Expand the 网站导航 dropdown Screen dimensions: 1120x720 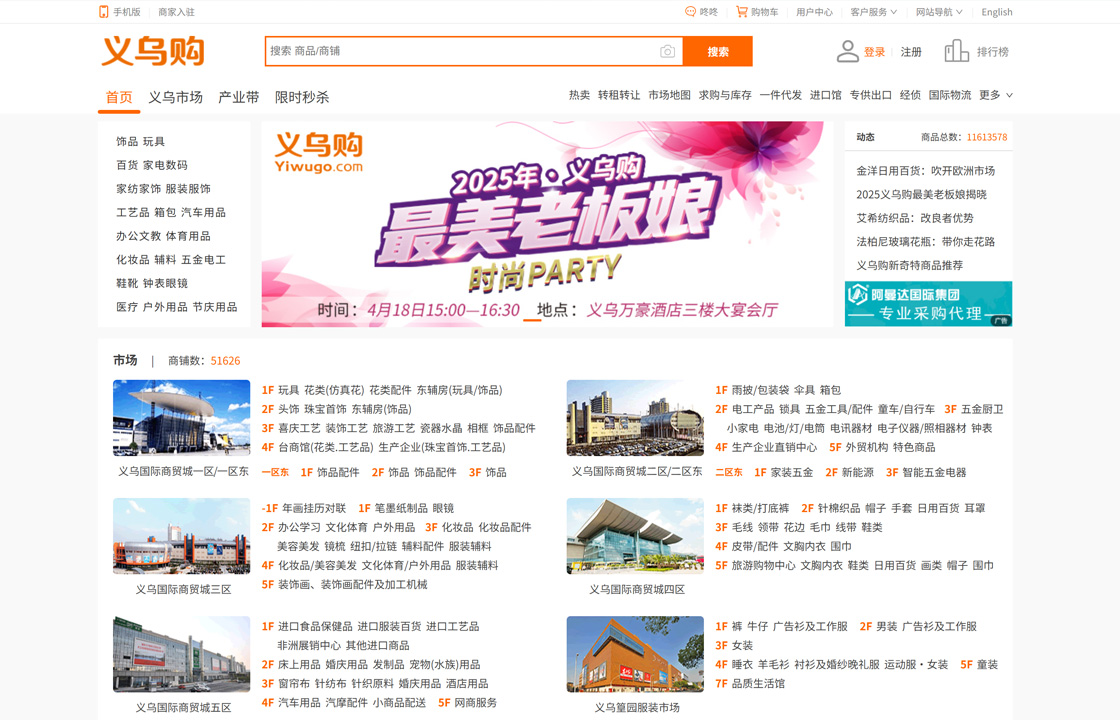tap(939, 12)
